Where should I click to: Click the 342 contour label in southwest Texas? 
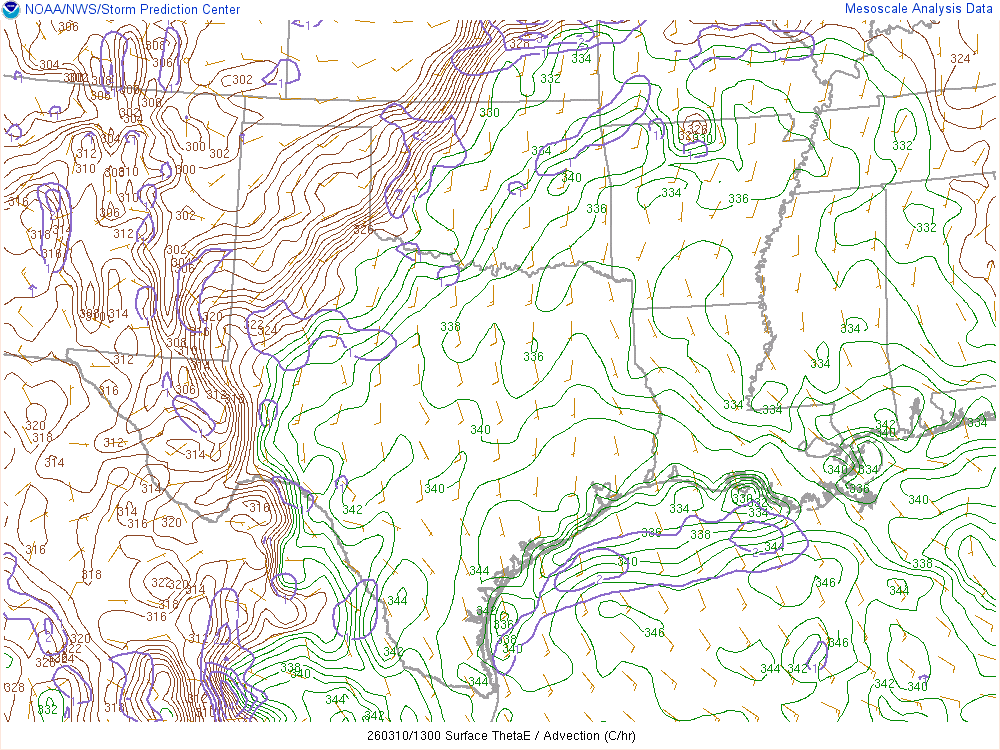pos(352,510)
